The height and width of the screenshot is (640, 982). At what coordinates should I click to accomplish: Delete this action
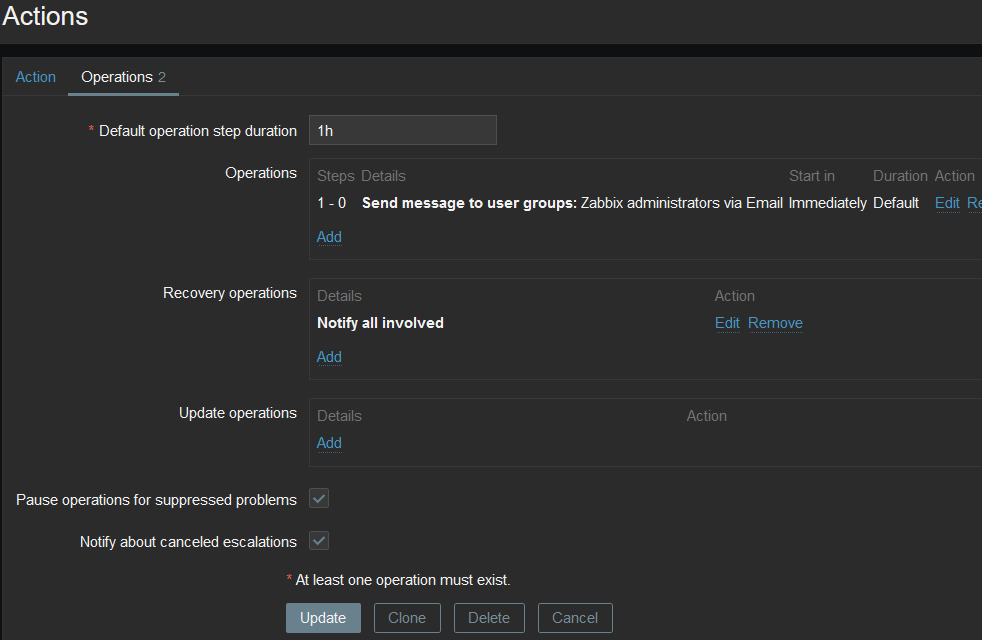pyautogui.click(x=489, y=618)
